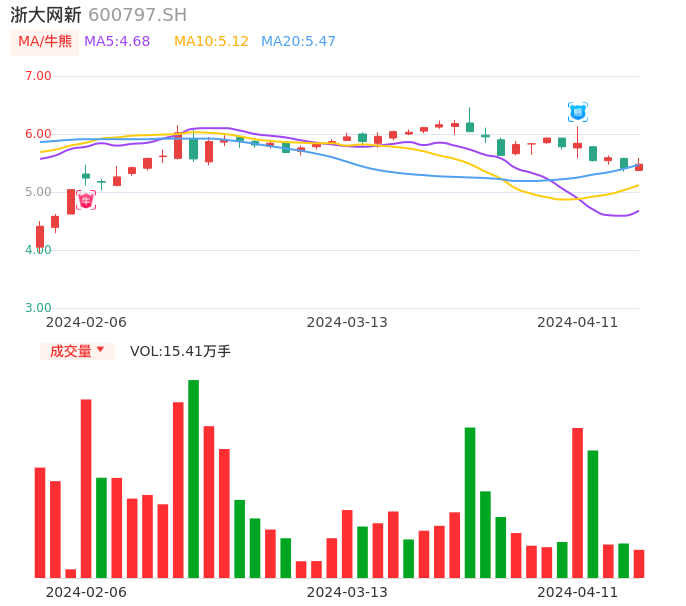Click the tallest green volume bar
The width and height of the screenshot is (686, 606).
pos(193,479)
